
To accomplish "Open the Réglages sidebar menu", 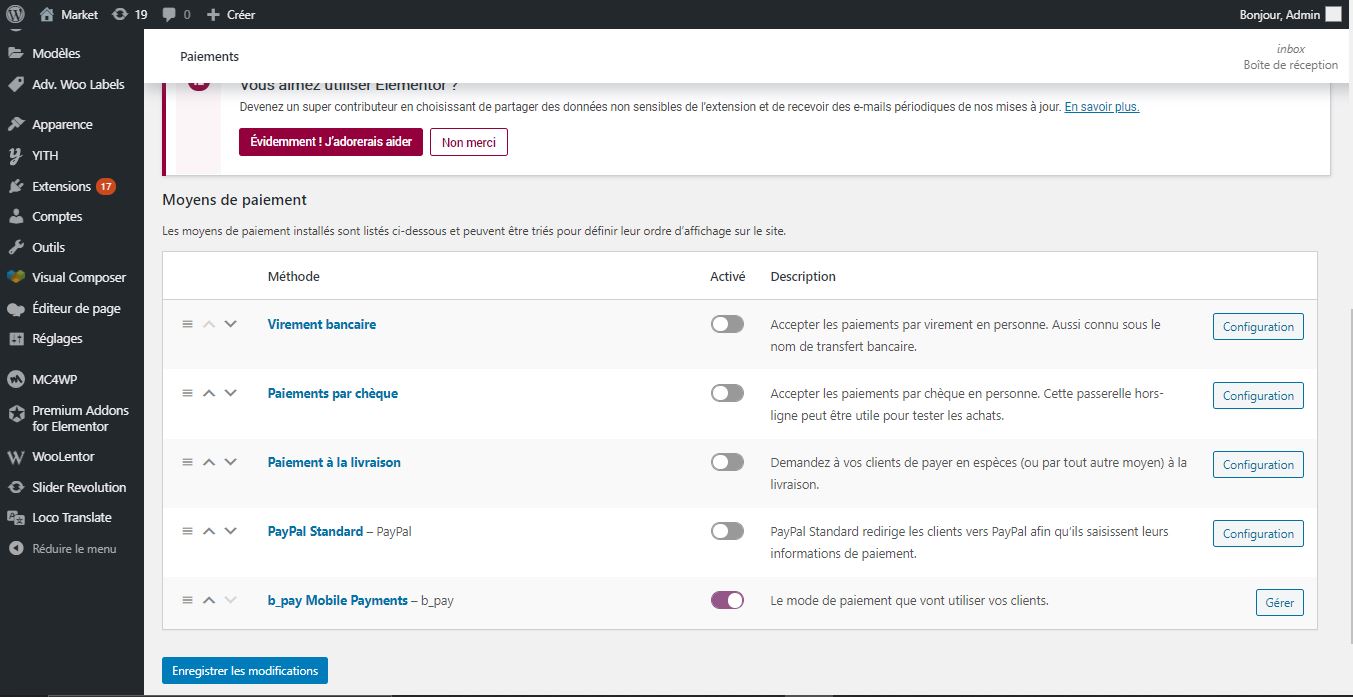I will 57,339.
